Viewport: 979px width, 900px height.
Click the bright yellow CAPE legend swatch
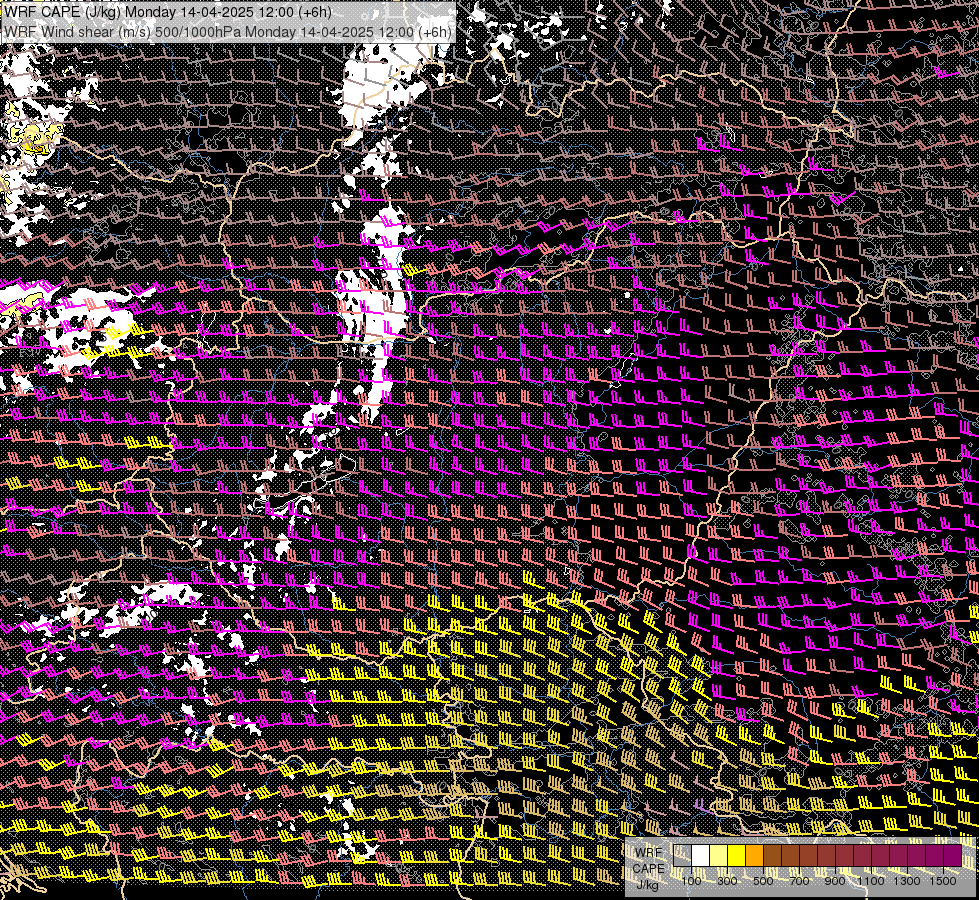pyautogui.click(x=737, y=856)
